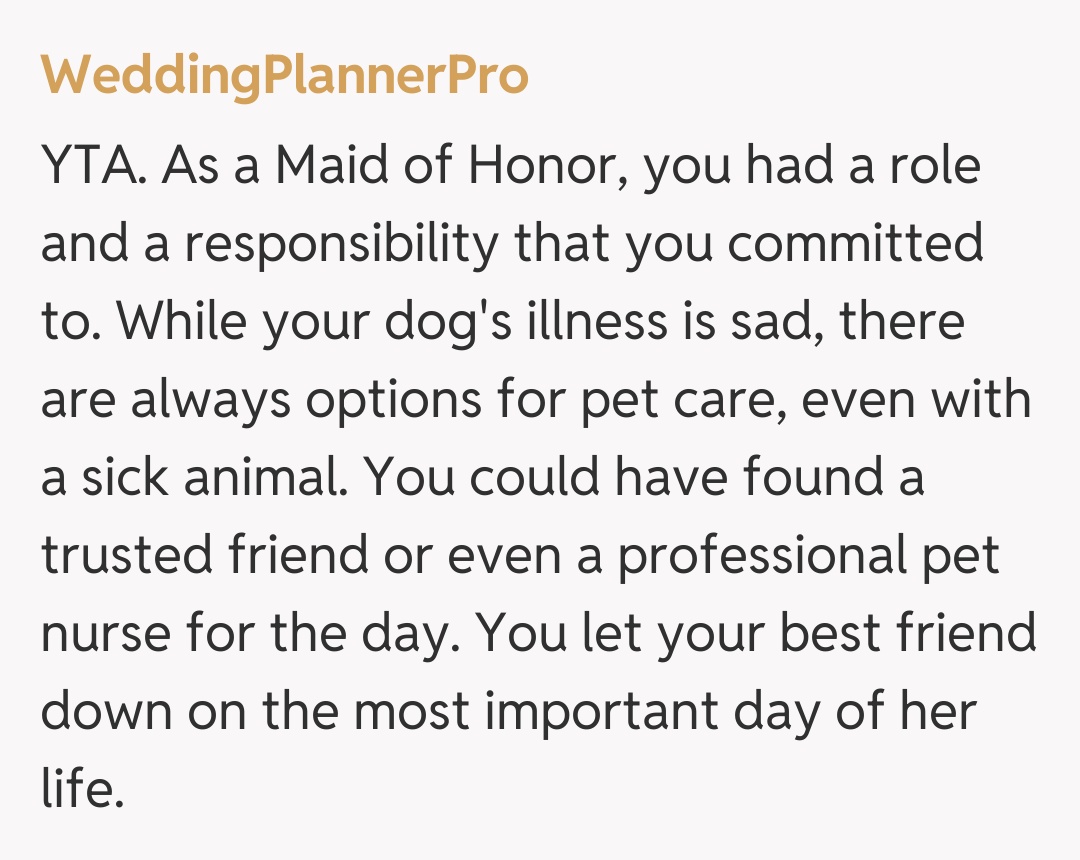Click the word "committed" in the comment
Screen dimensions: 1080x860
(855, 246)
